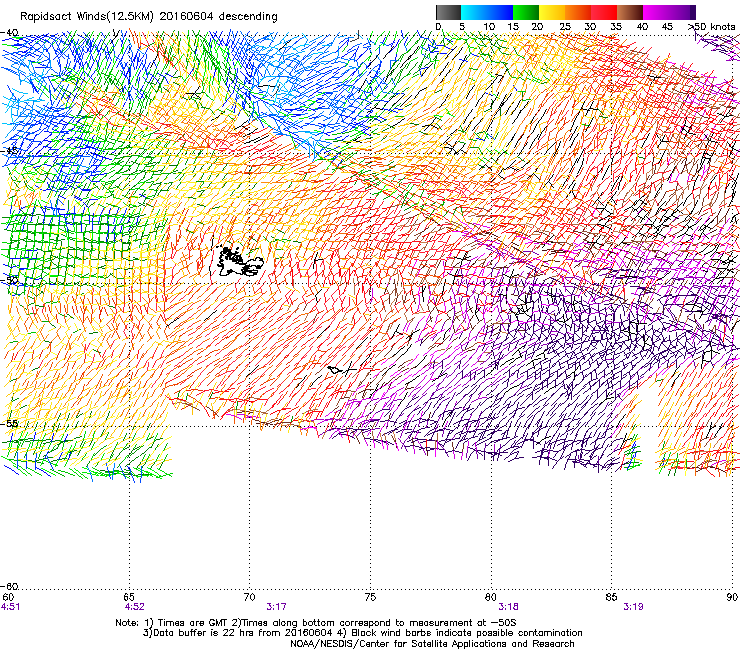
Task: Click the '-50' latitude label
Action: click(9, 280)
